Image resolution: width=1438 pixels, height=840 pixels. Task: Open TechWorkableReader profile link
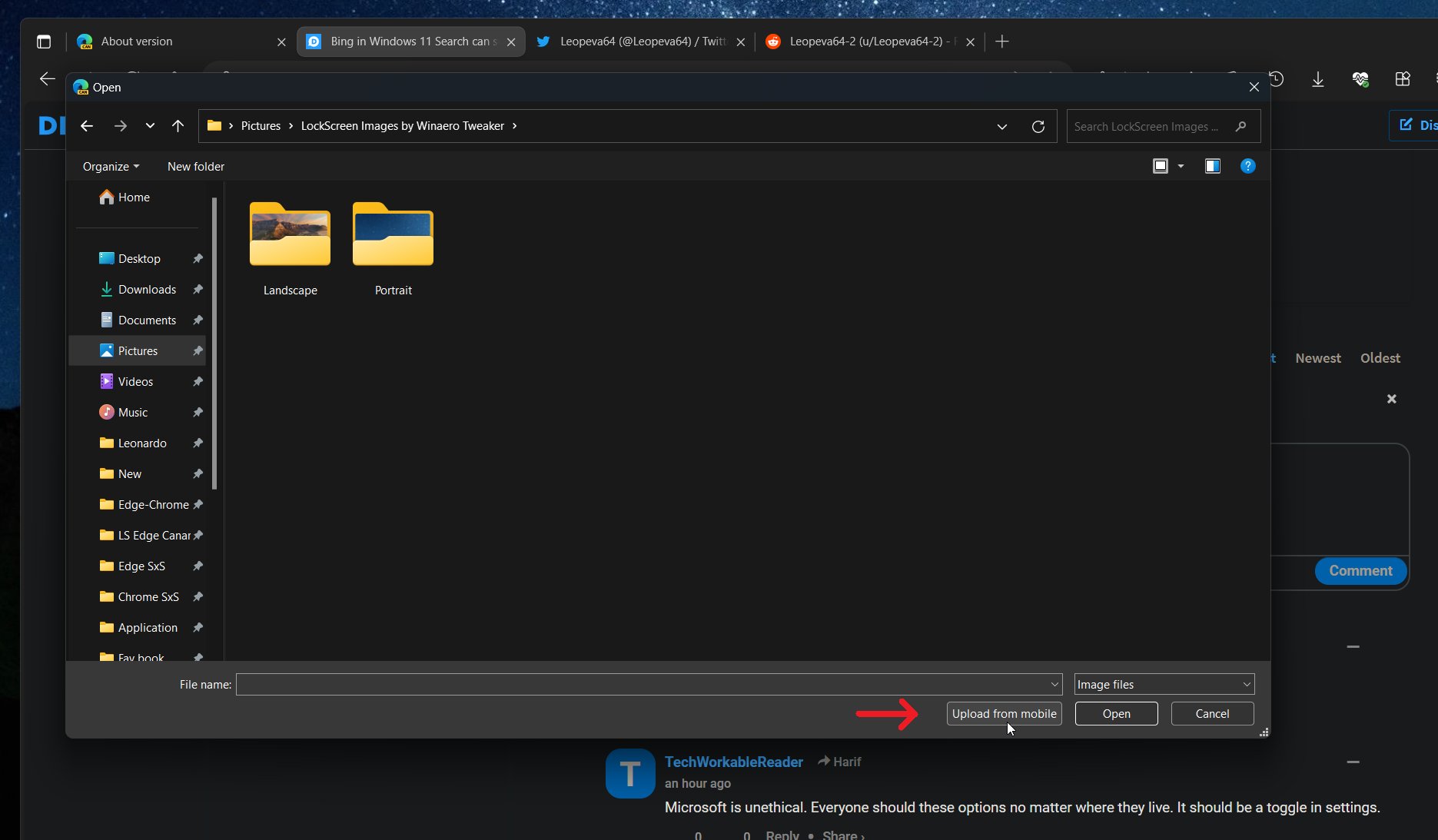(734, 762)
